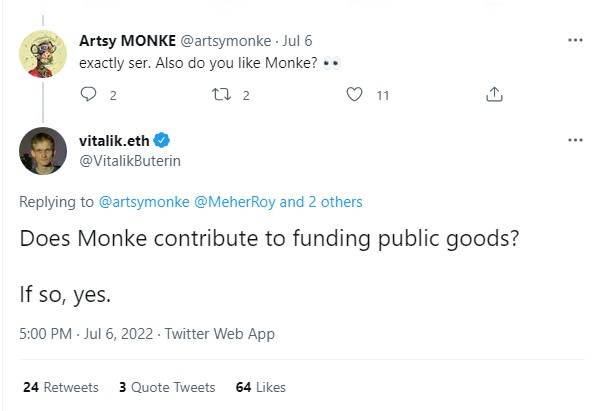
Task: Click the reply icon on Artsy MONKE's tweet
Action: click(87, 96)
